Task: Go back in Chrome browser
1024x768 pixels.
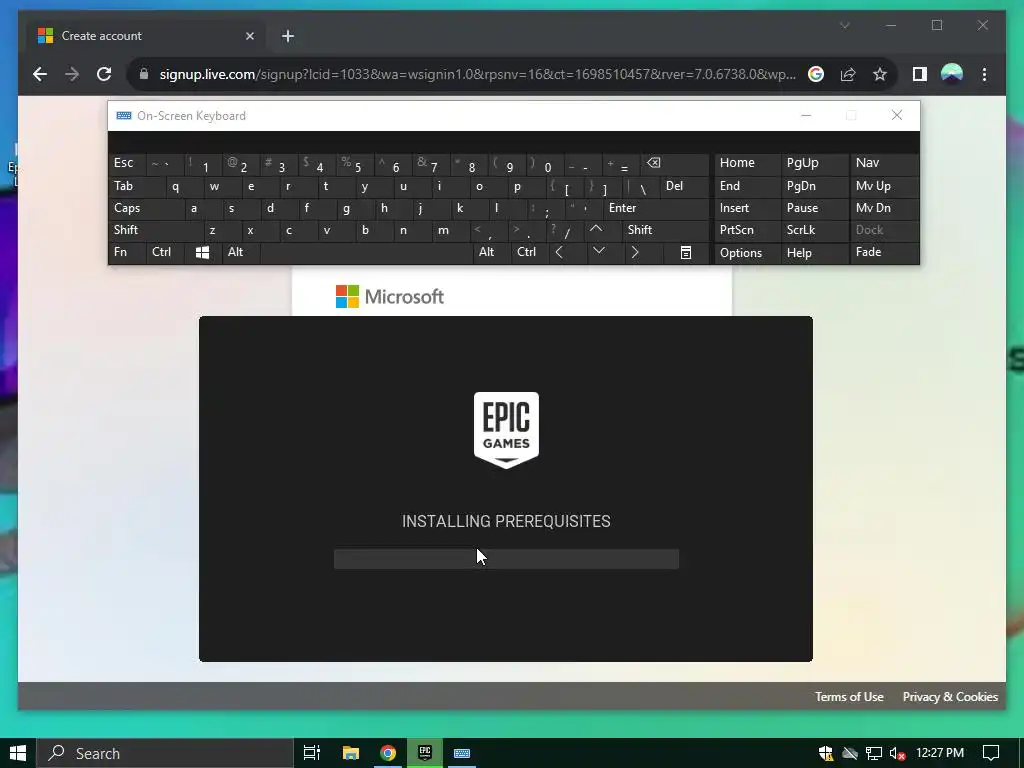Action: tap(40, 74)
